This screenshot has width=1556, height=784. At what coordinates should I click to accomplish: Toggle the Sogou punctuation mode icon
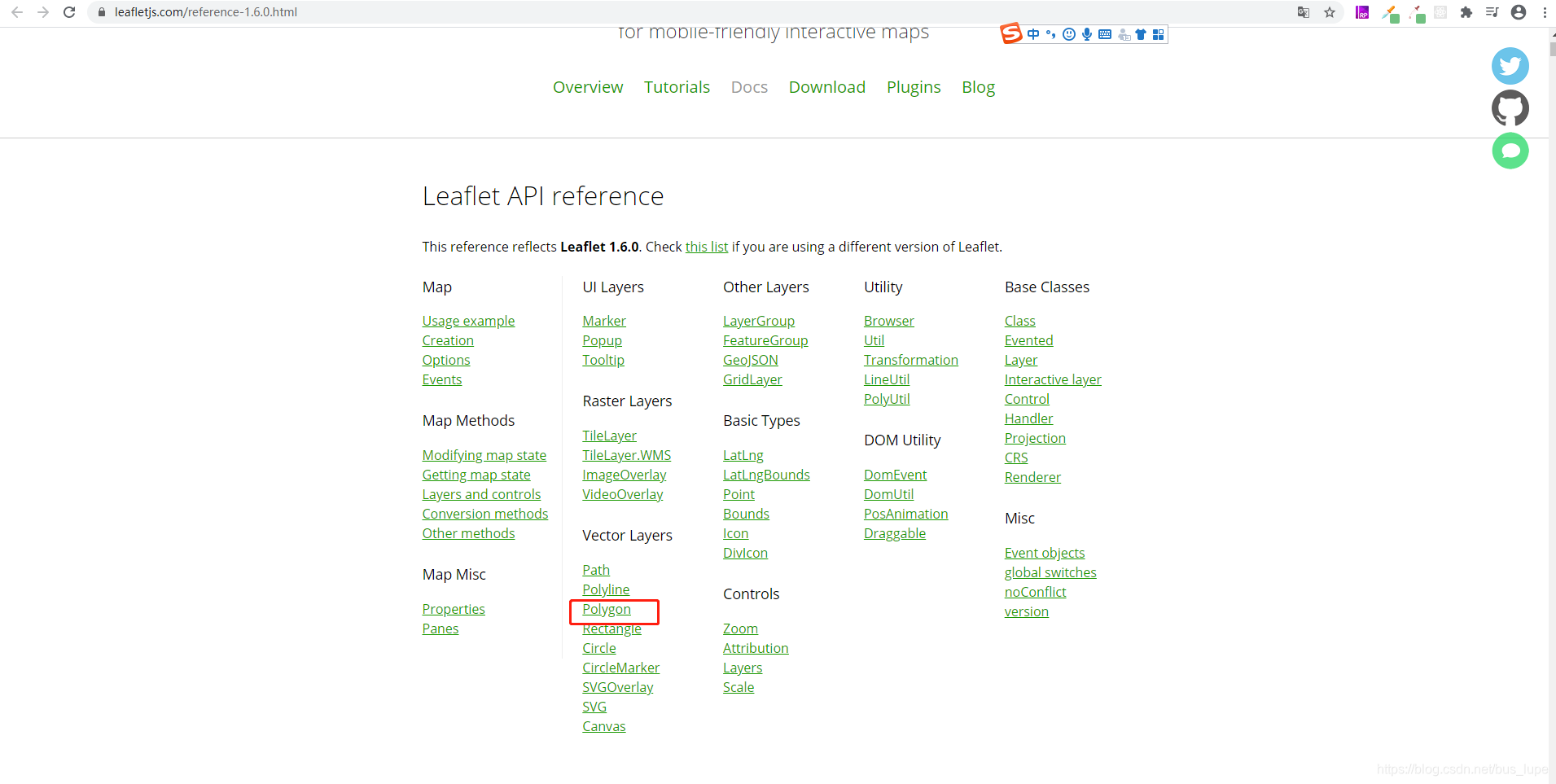[1050, 34]
